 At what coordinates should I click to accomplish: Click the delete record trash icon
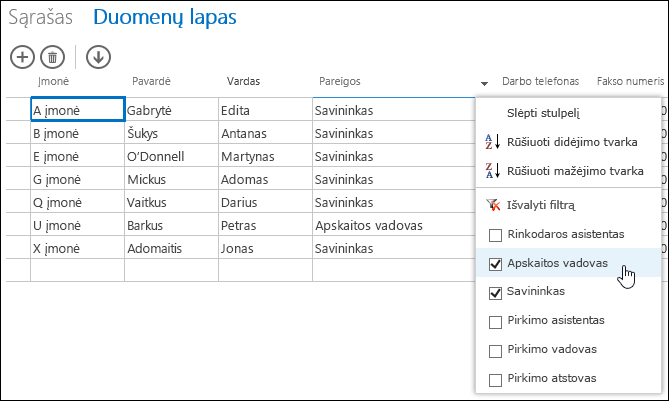click(52, 57)
